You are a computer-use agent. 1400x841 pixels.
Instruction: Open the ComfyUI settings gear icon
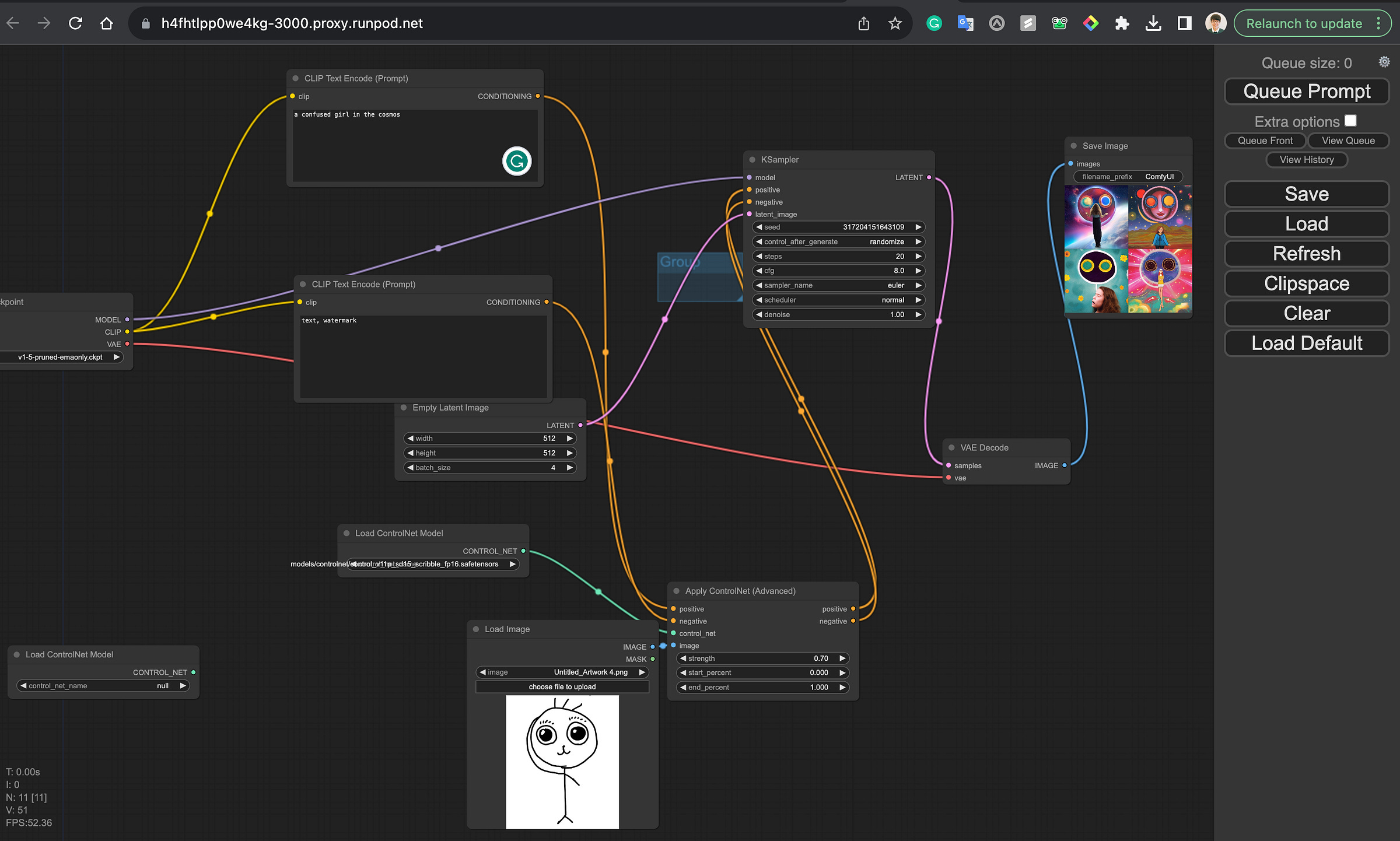coord(1384,62)
